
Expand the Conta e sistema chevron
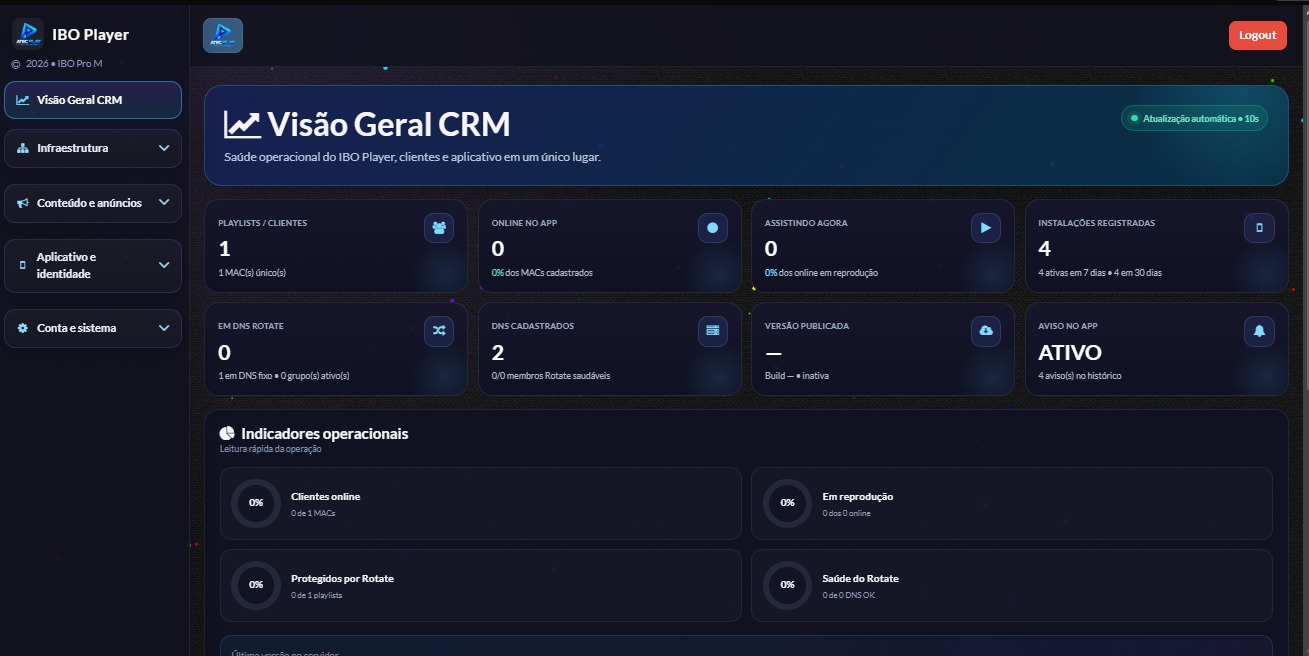[164, 328]
